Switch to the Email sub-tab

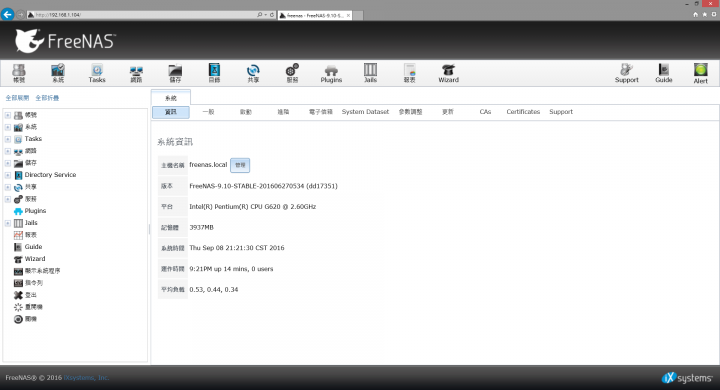pyautogui.click(x=321, y=112)
